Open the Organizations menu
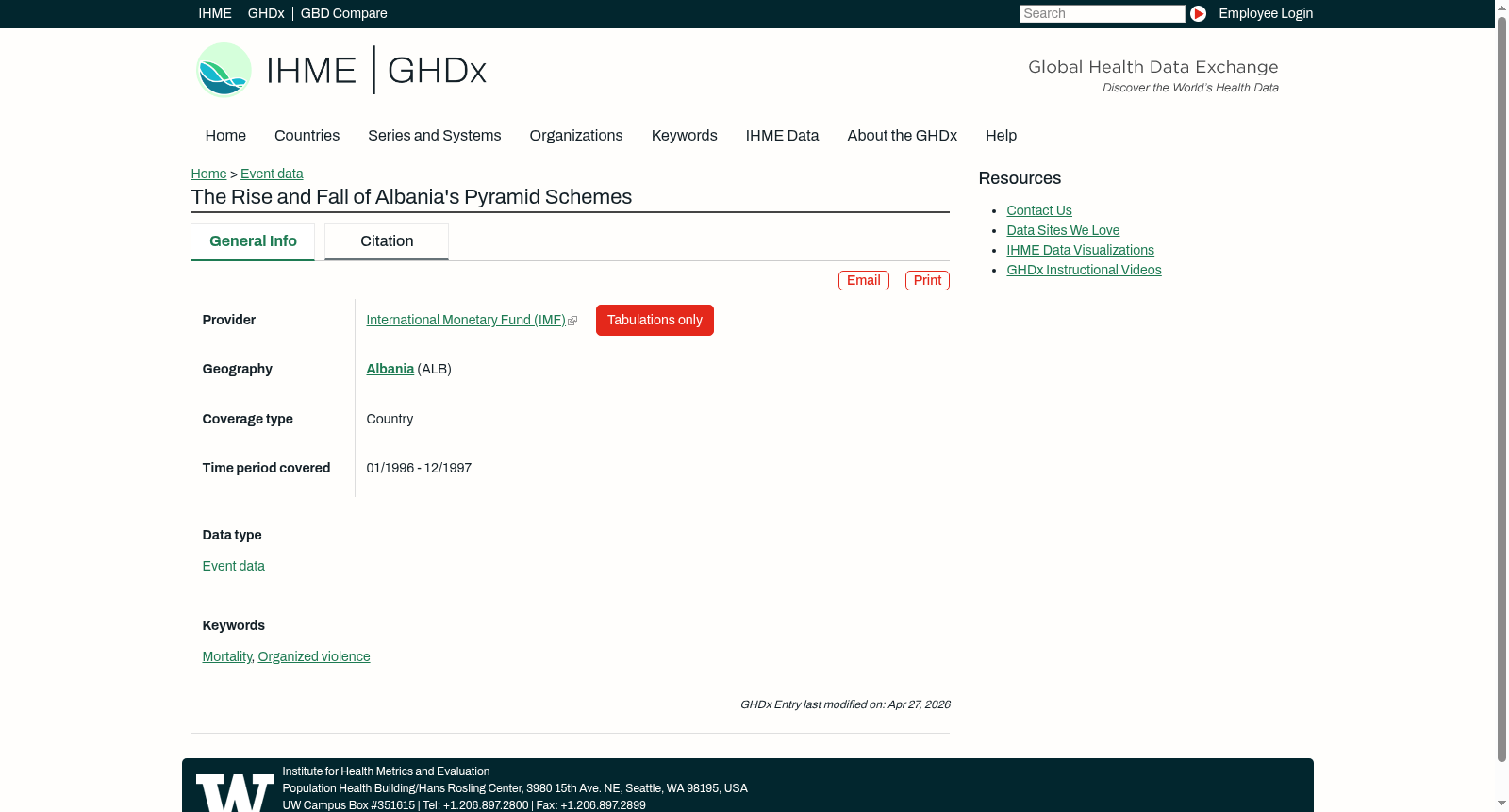Viewport: 1509px width, 812px height. (x=576, y=136)
